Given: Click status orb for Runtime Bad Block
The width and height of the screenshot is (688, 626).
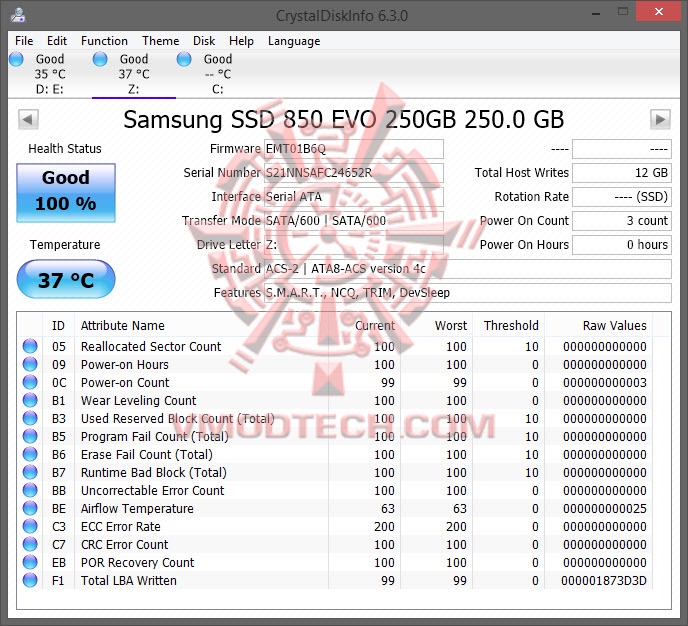Looking at the screenshot, I should pos(30,472).
